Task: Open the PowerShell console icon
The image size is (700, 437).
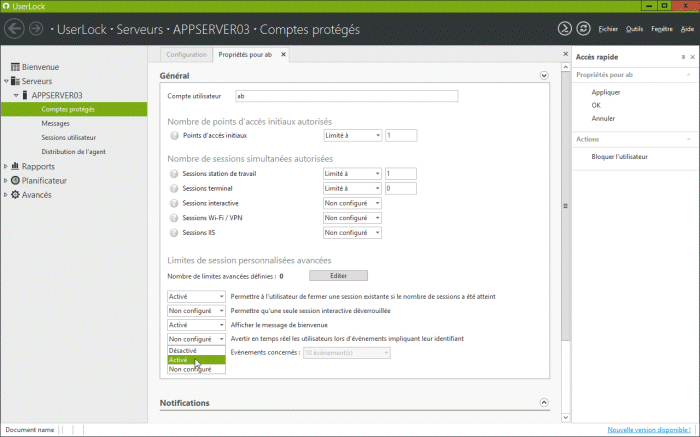Action: pyautogui.click(x=564, y=29)
